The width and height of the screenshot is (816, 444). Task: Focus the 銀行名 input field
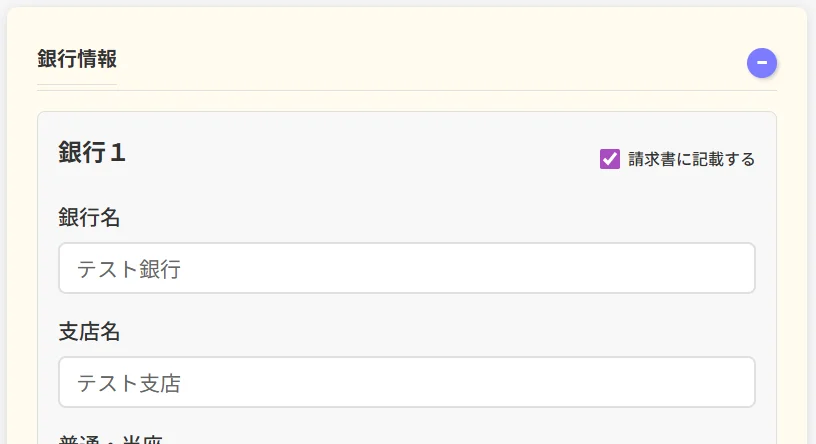[406, 268]
